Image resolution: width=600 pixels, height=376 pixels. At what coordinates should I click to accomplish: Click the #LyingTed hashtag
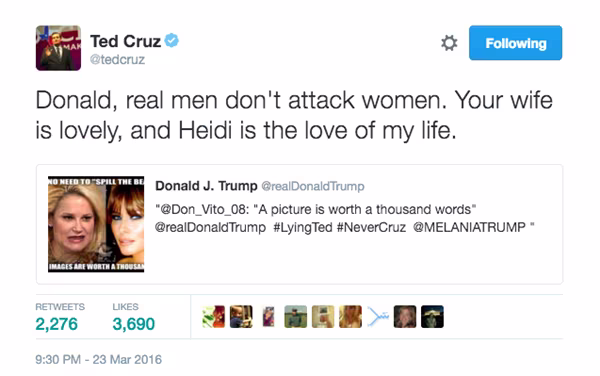pos(303,227)
